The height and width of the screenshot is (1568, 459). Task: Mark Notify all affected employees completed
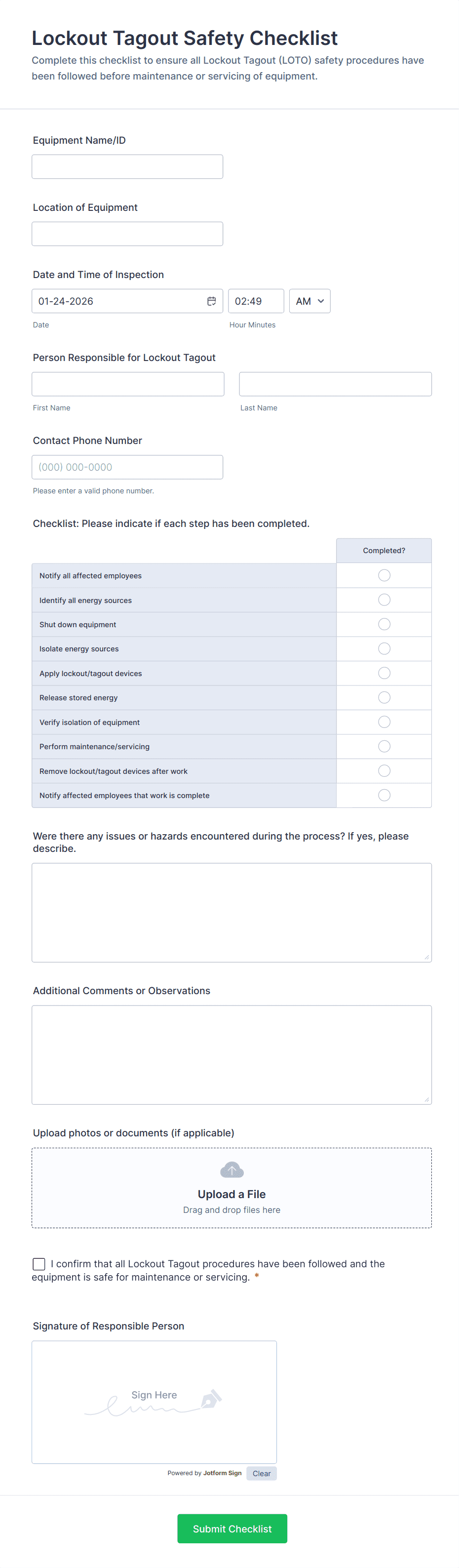pyautogui.click(x=383, y=575)
